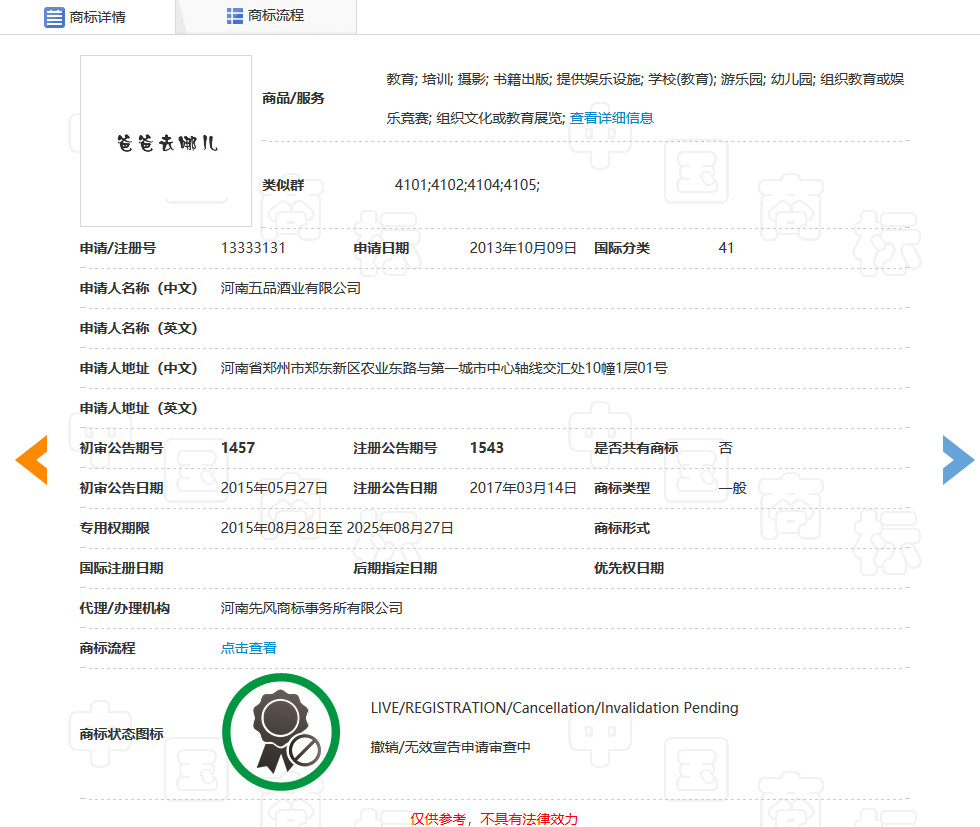This screenshot has width=980, height=827.
Task: Click the 国际分类 label
Action: 622,248
